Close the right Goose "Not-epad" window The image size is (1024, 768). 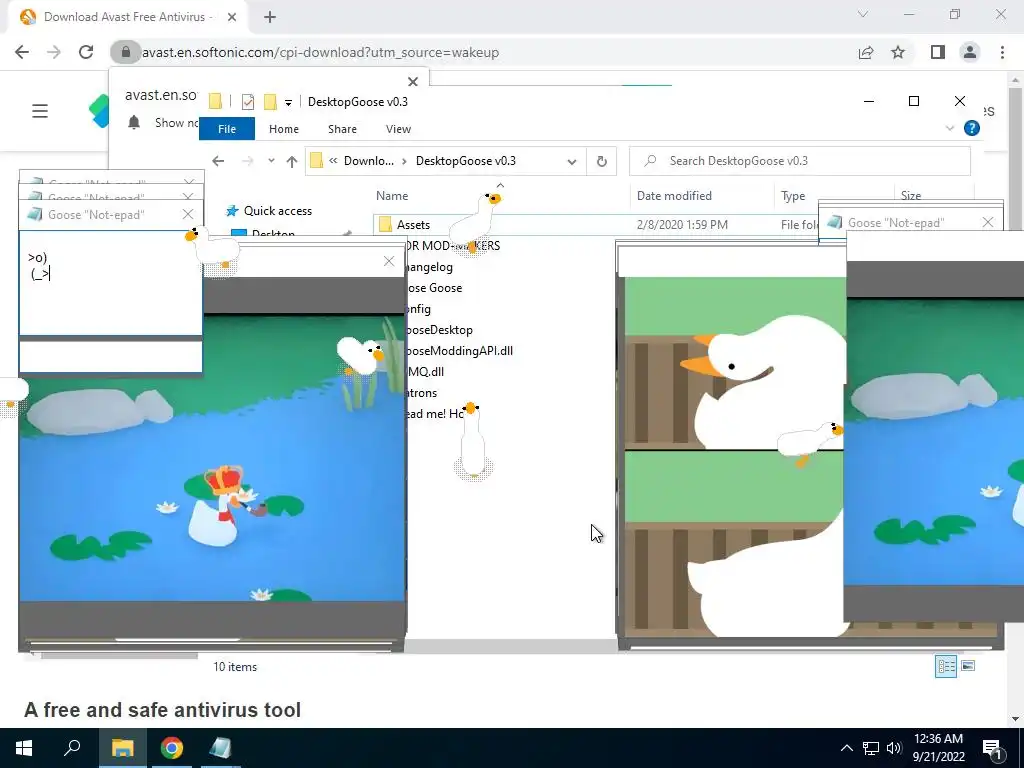987,223
